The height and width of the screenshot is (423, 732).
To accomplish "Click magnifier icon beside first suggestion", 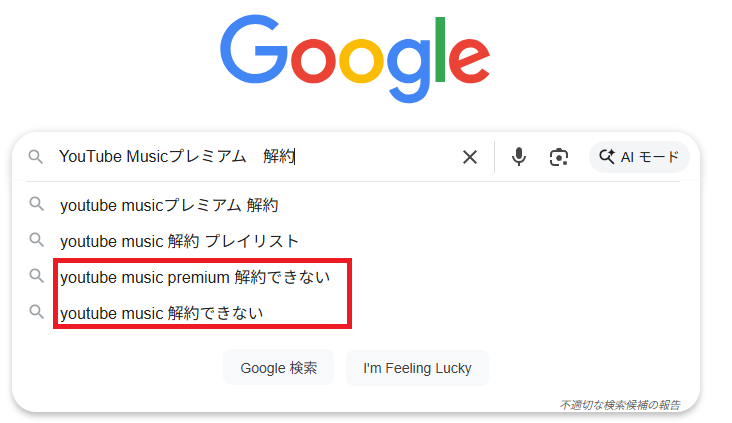I will click(37, 205).
